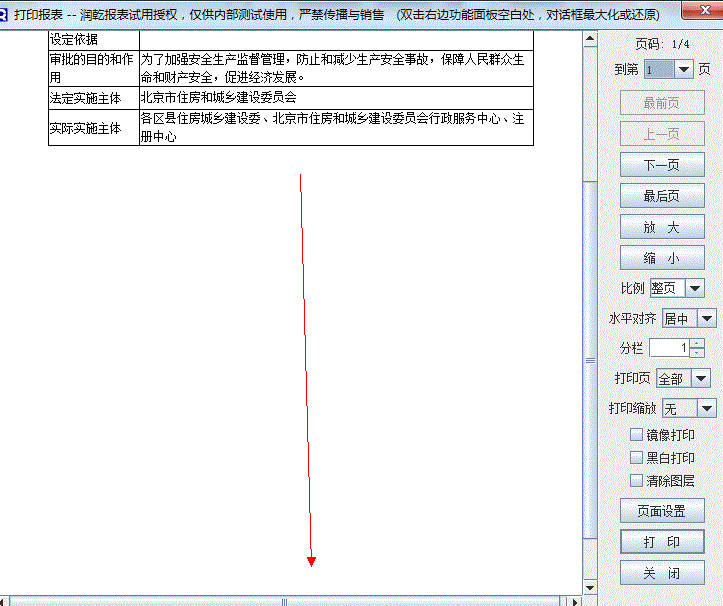Click the 分栏 column count field

pyautogui.click(x=669, y=348)
